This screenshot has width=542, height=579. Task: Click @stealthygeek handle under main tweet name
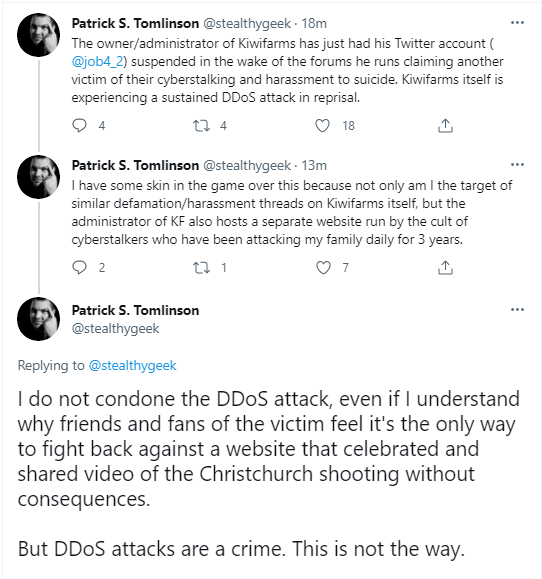tap(115, 329)
